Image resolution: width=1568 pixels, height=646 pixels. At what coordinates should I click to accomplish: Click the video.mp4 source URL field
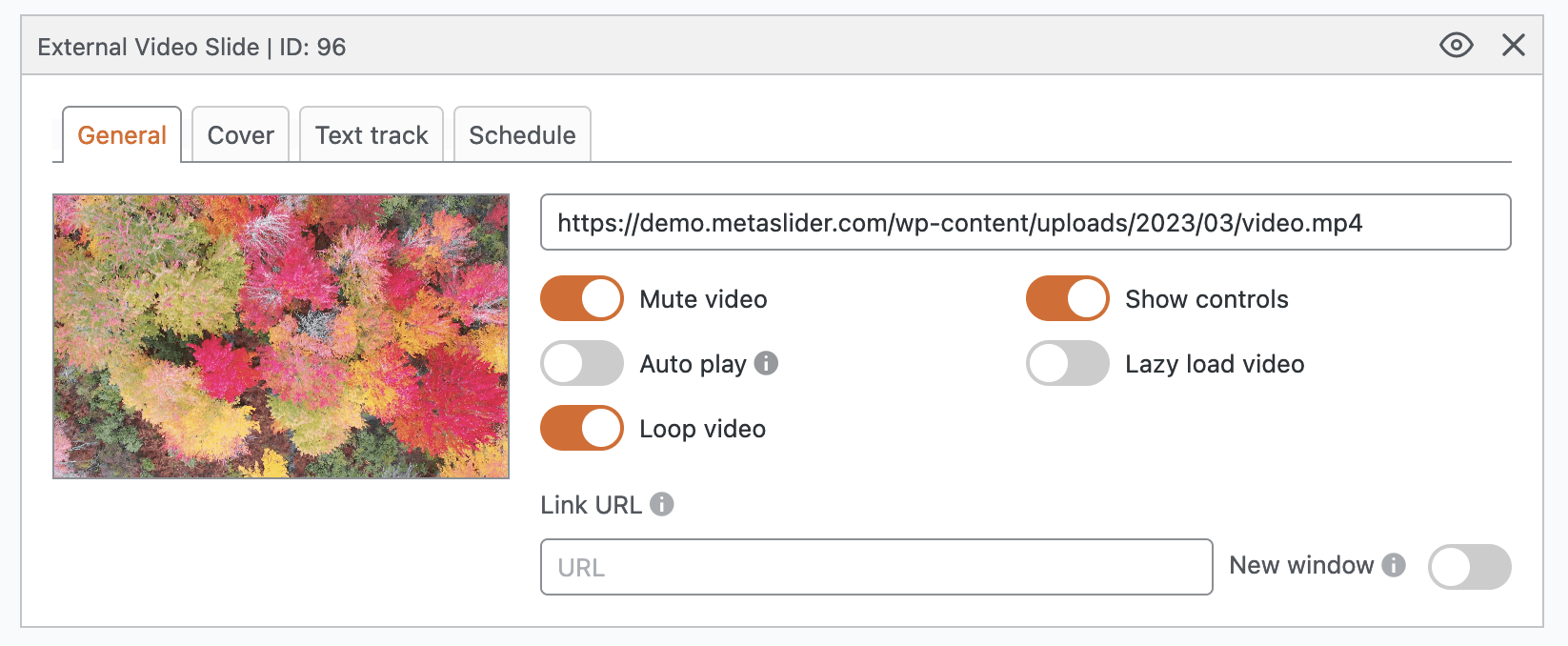click(x=1025, y=223)
